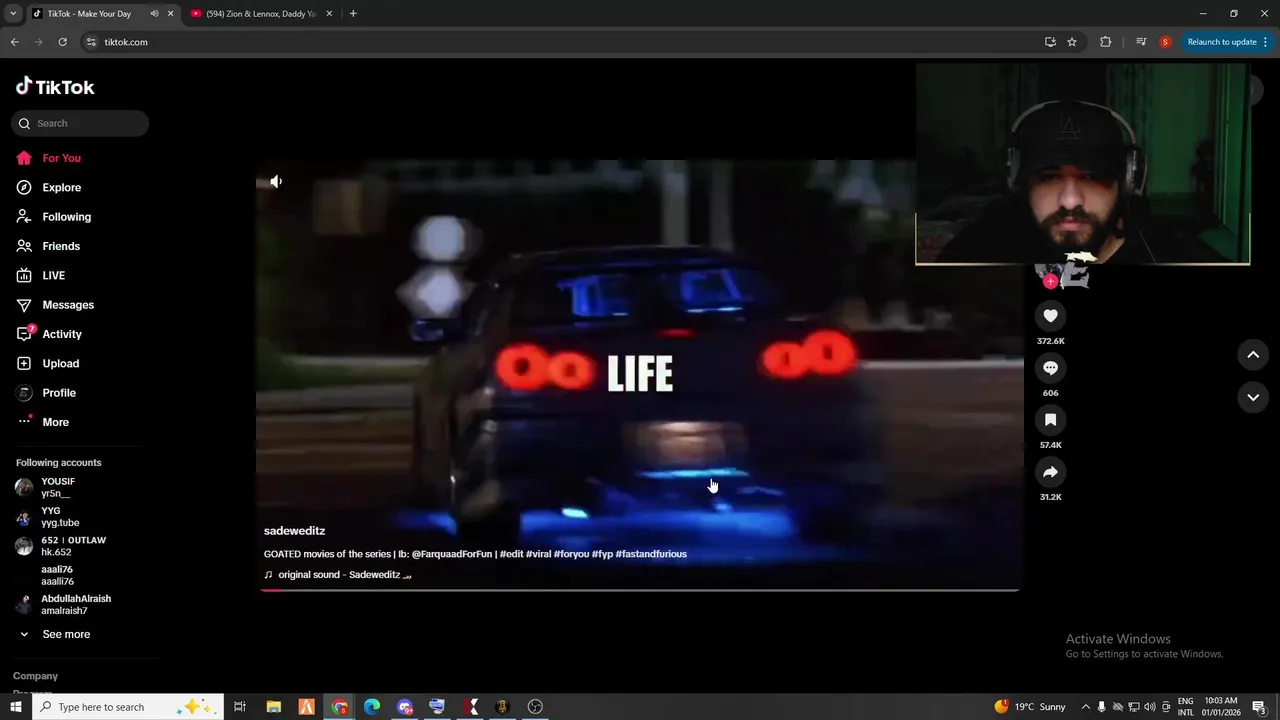Open Chrome profile avatar
This screenshot has height=720, width=1280.
[1165, 42]
